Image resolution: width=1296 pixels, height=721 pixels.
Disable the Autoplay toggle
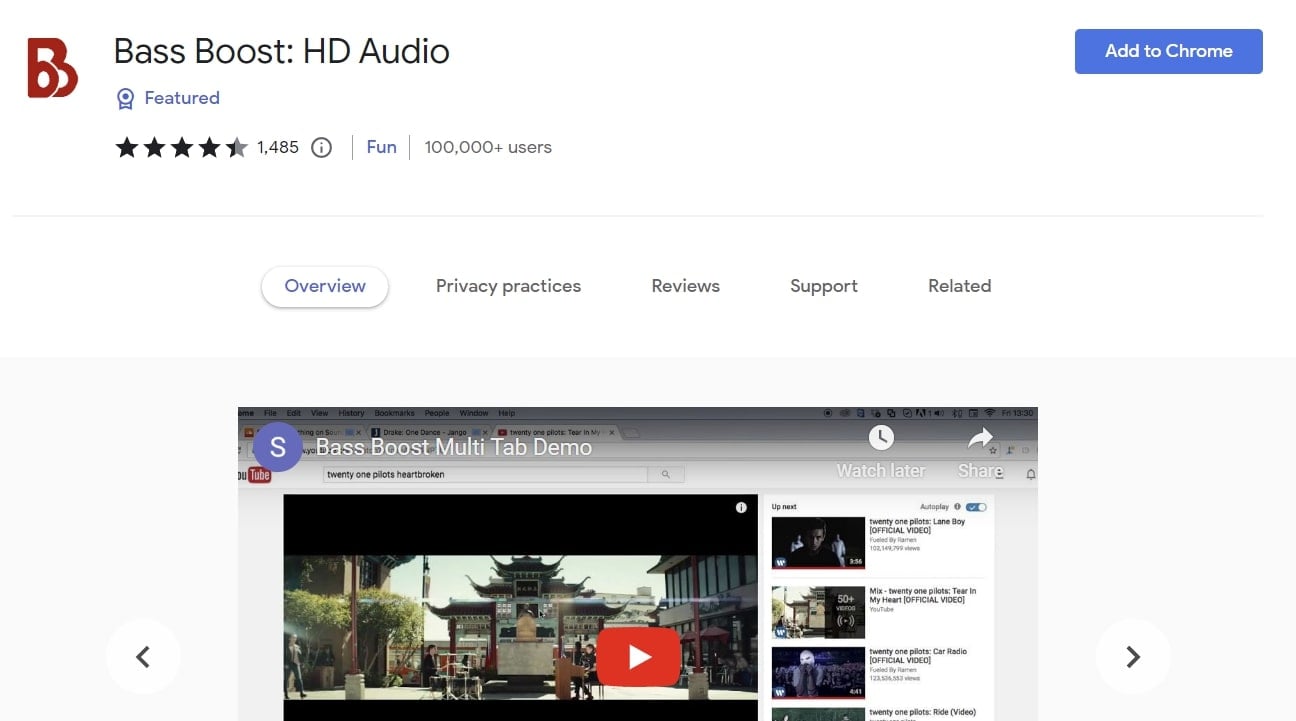(976, 507)
